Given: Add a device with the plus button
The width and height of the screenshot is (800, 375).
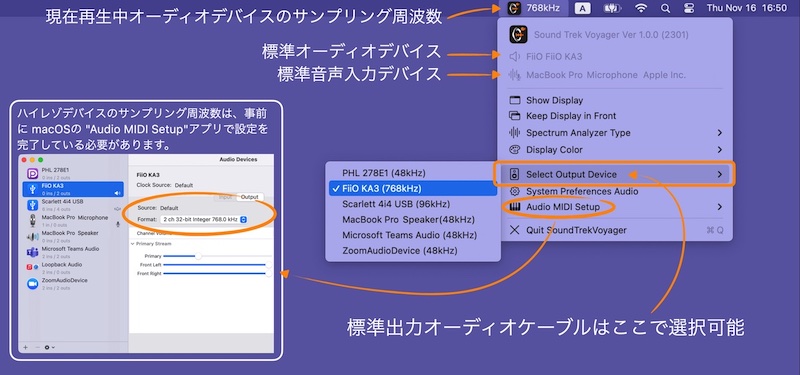Looking at the screenshot, I should 26,347.
